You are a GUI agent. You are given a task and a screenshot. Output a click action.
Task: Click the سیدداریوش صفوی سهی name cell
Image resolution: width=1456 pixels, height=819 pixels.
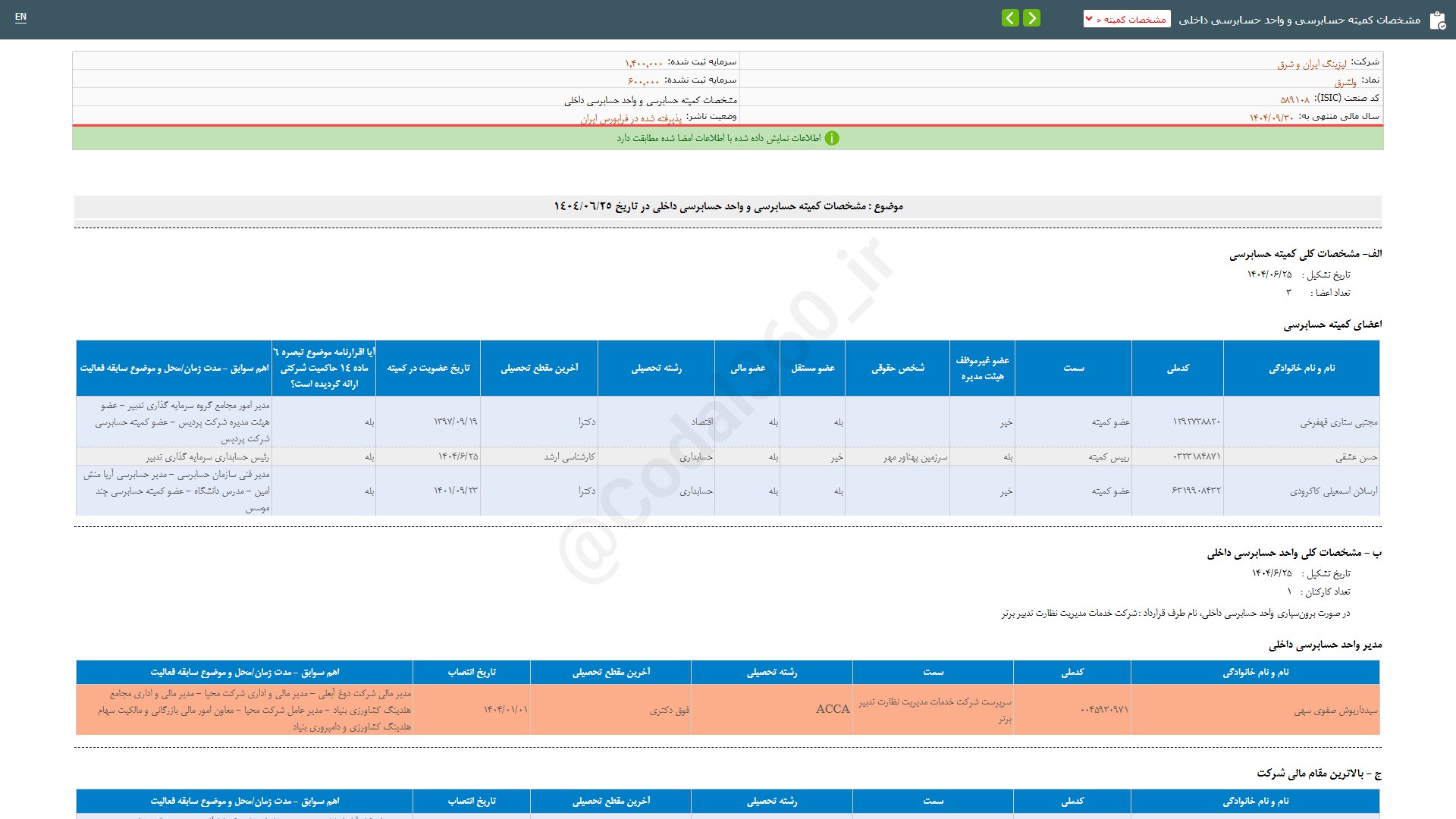point(1335,711)
